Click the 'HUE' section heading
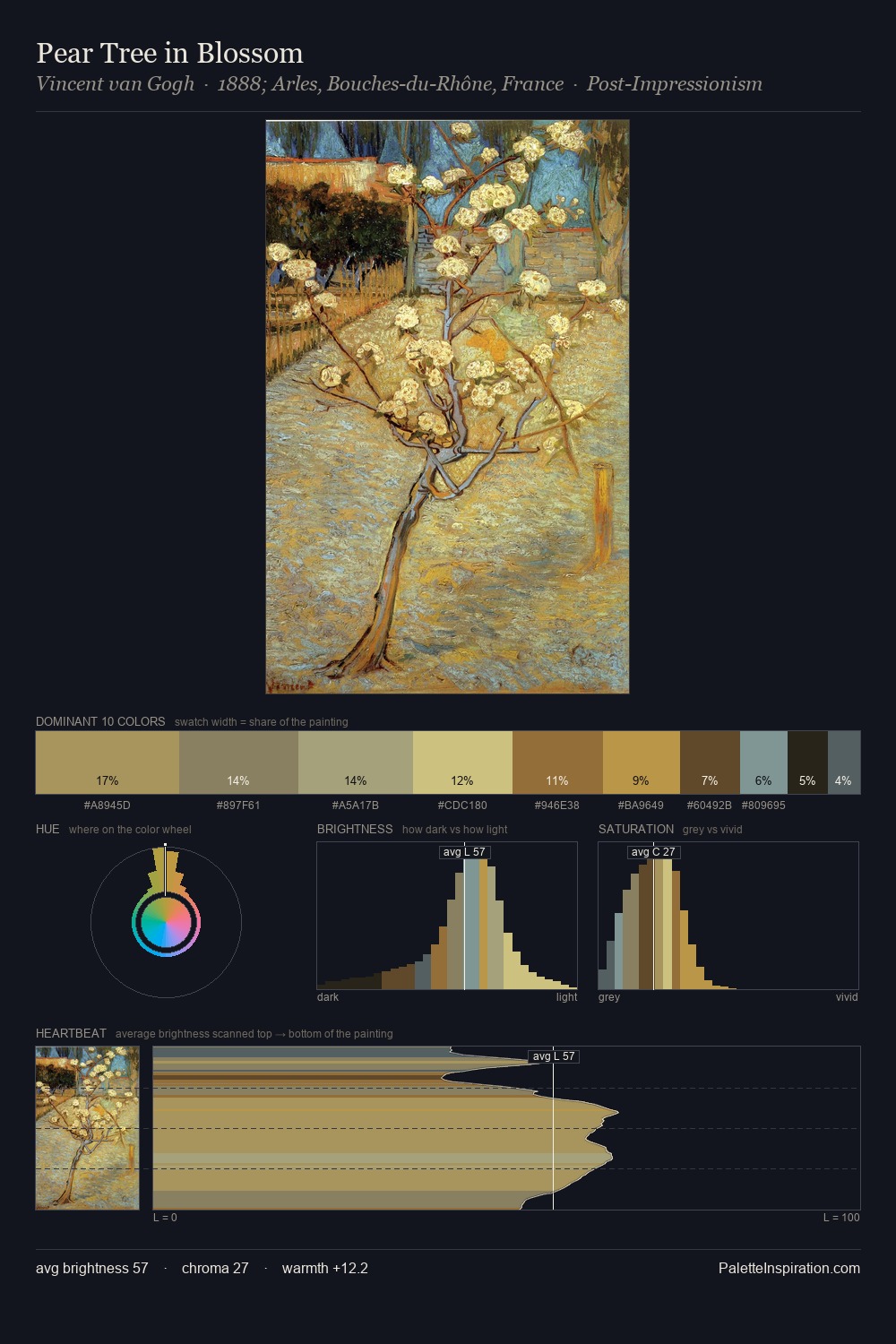The image size is (896, 1344). 47,829
